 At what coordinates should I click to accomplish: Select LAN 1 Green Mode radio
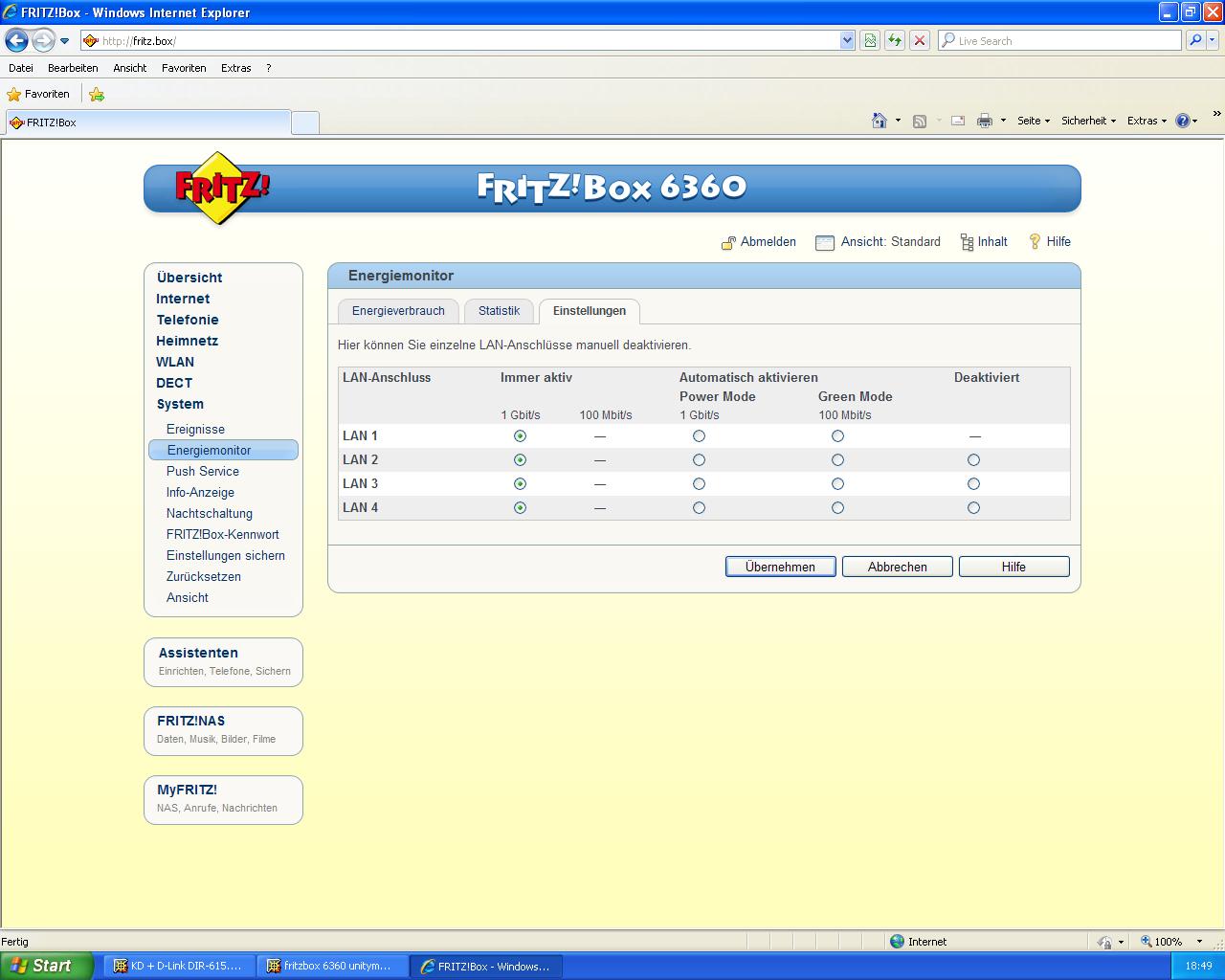(x=837, y=435)
